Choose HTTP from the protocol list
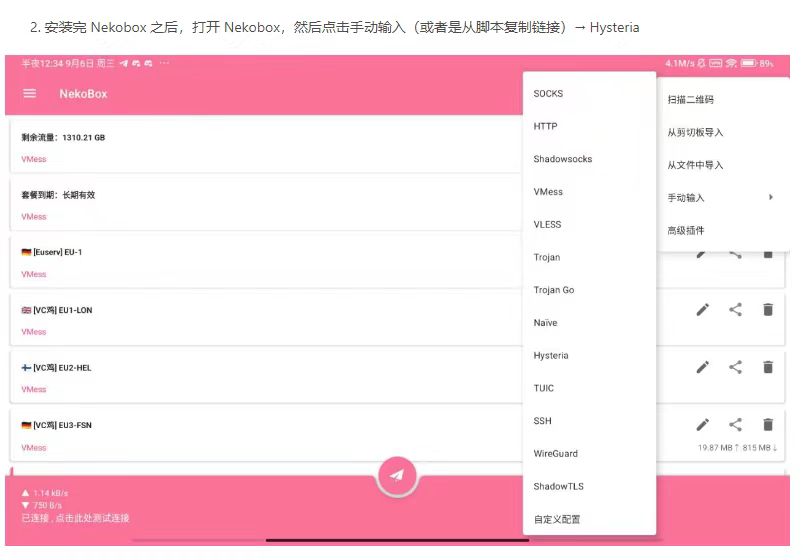This screenshot has height=560, width=810. click(589, 126)
